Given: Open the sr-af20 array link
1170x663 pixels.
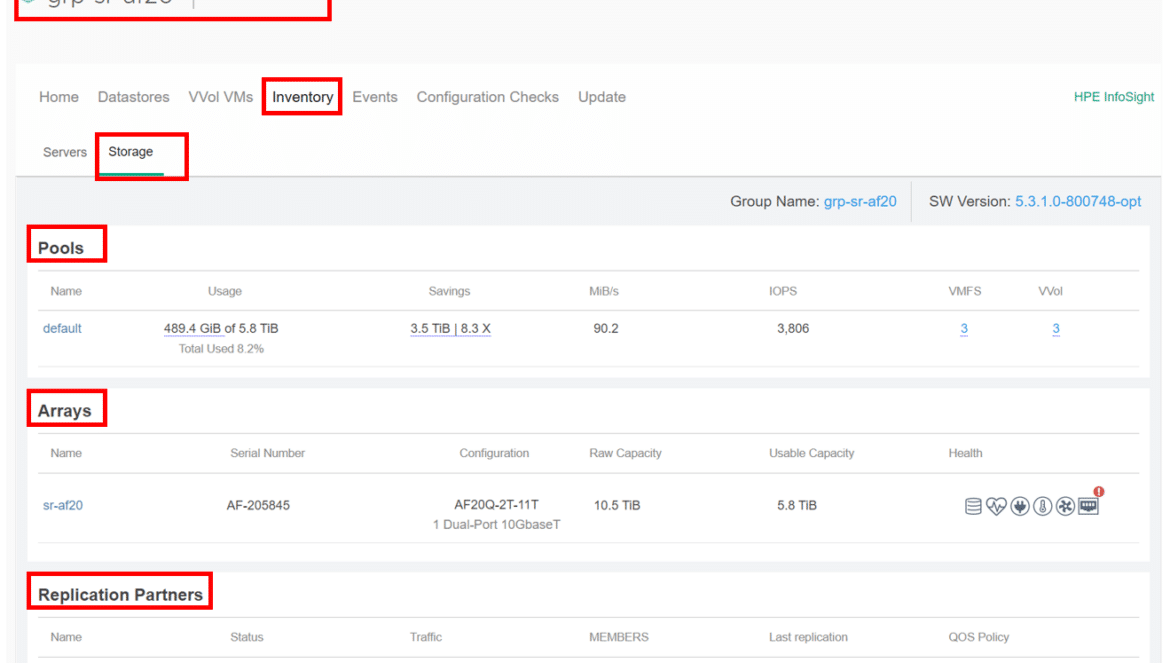Looking at the screenshot, I should [63, 505].
